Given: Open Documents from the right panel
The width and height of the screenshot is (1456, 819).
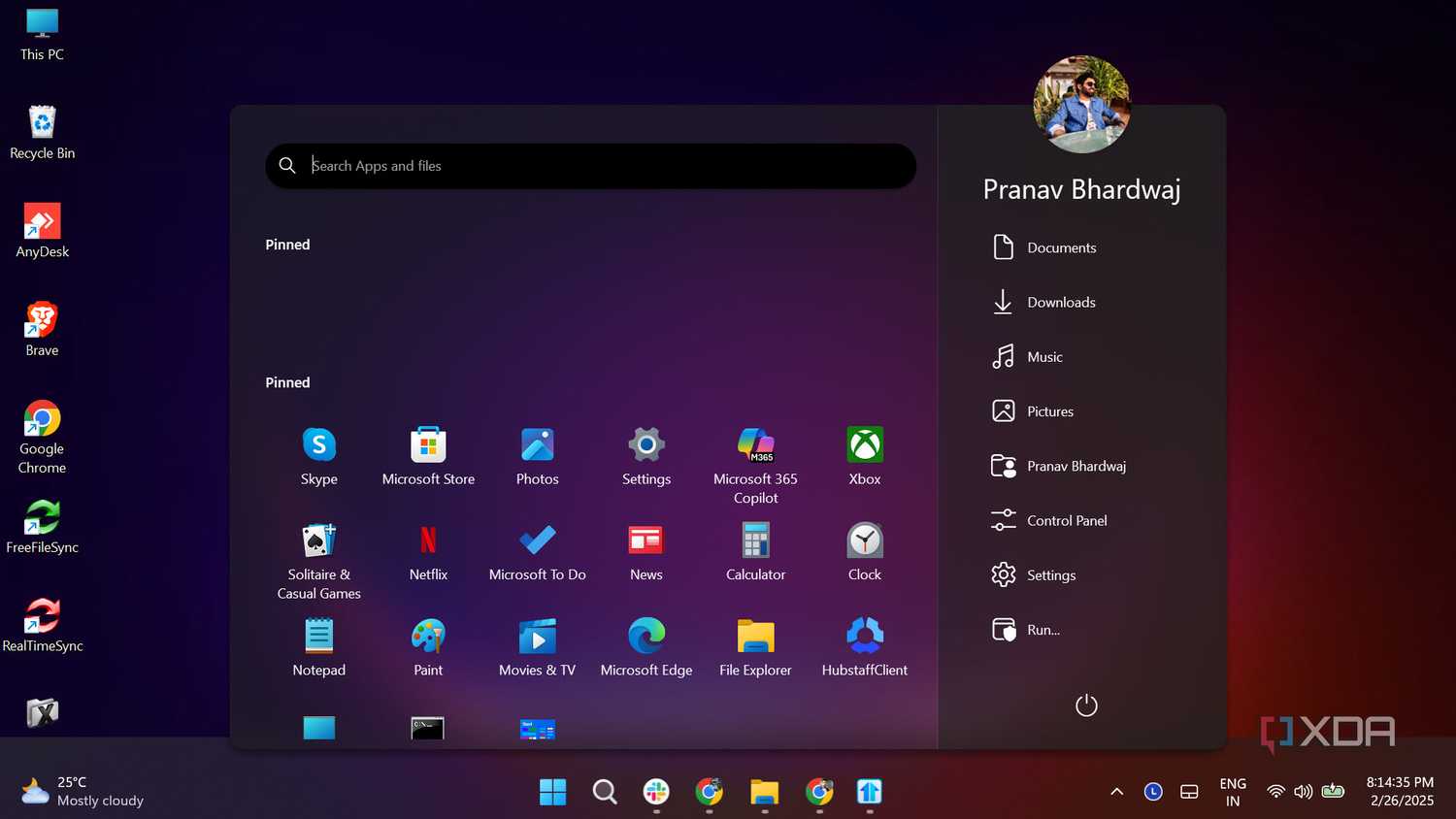Looking at the screenshot, I should click(x=1043, y=247).
